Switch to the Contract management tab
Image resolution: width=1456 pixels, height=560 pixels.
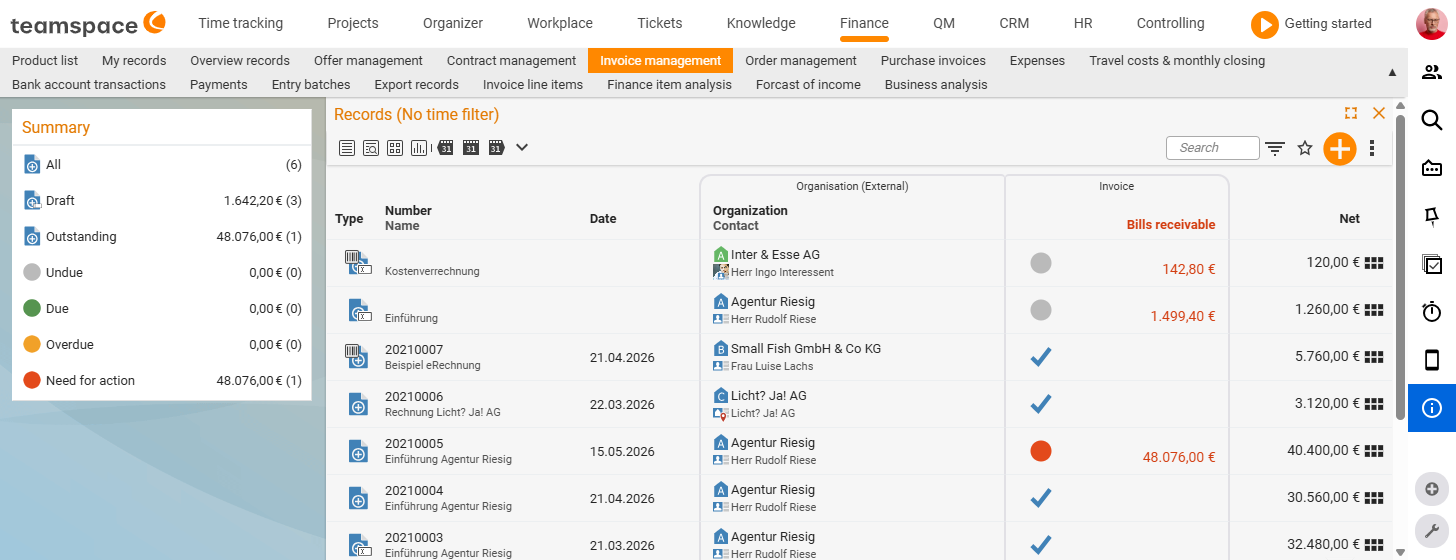(511, 61)
